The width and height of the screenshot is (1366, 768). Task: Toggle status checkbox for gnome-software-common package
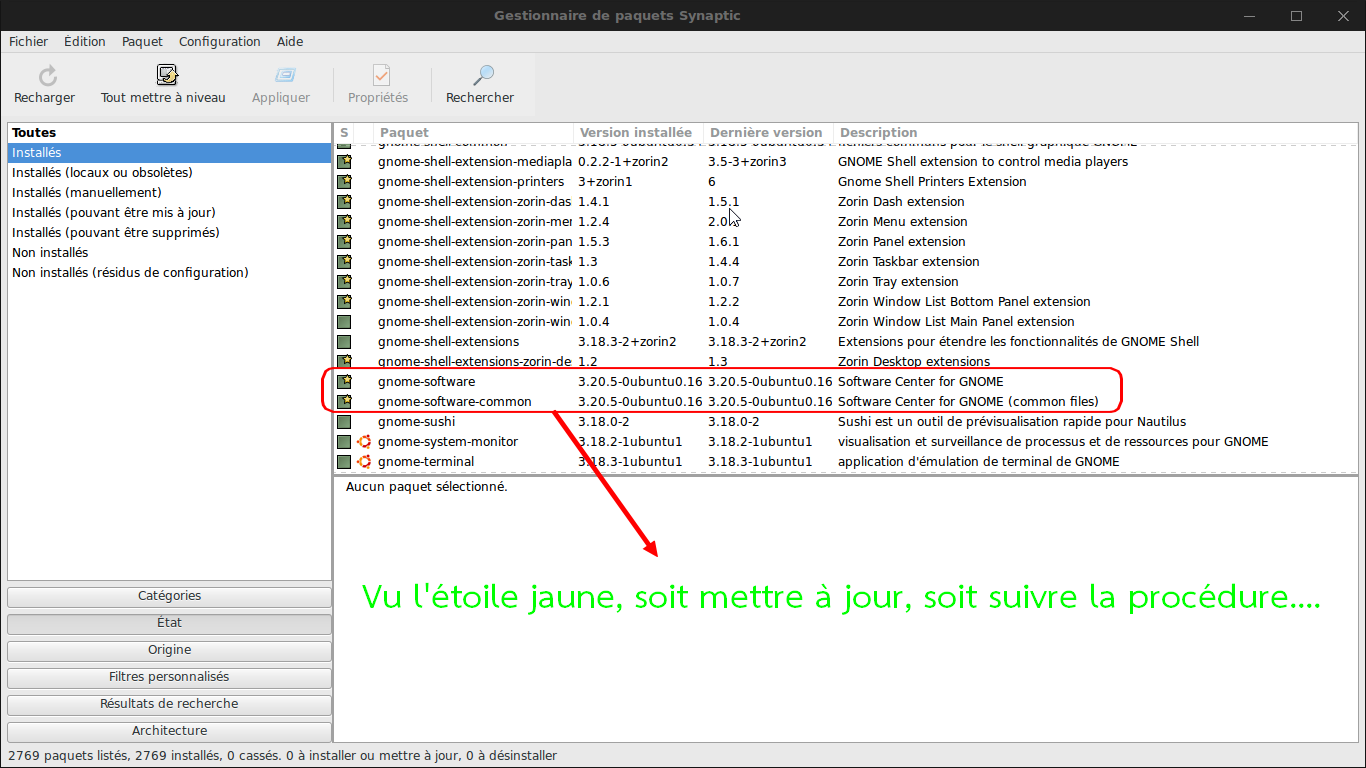344,402
